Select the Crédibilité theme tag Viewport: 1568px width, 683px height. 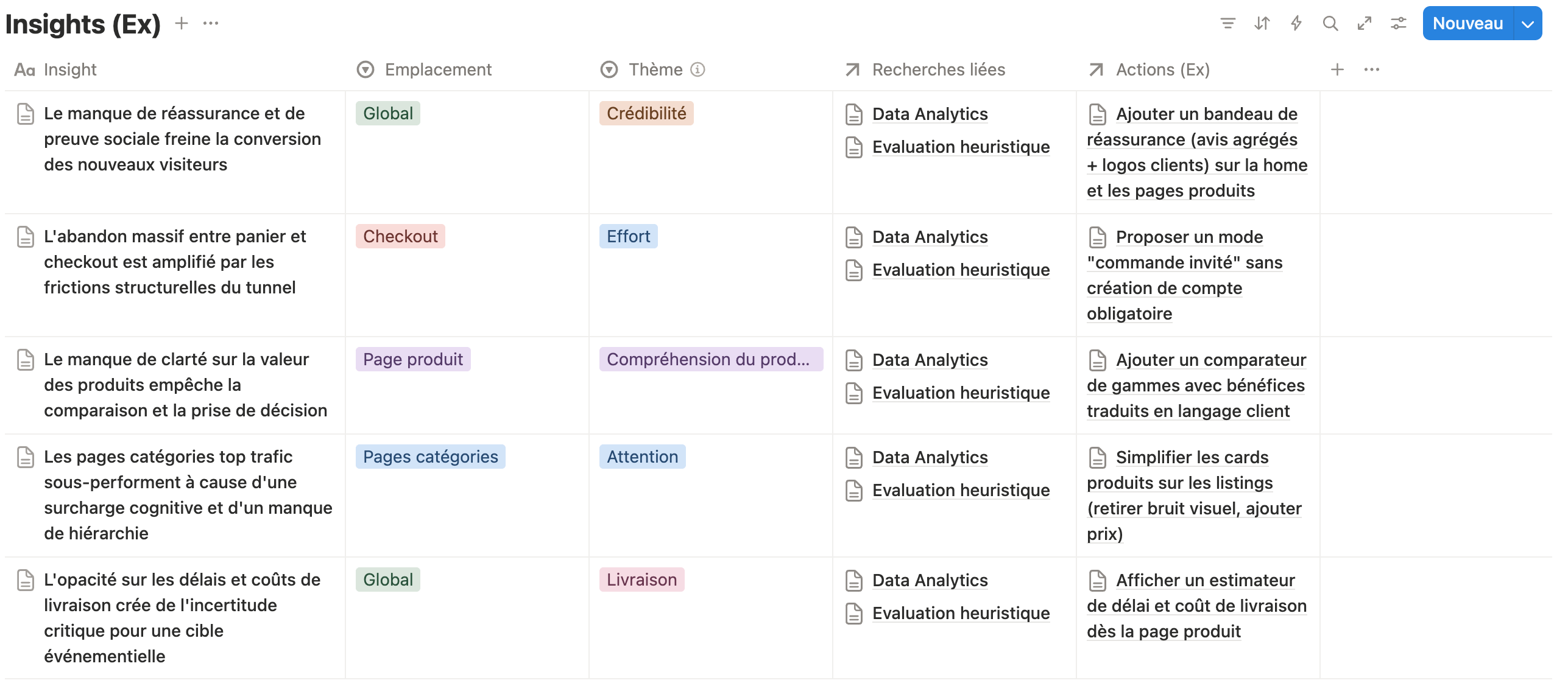[646, 113]
